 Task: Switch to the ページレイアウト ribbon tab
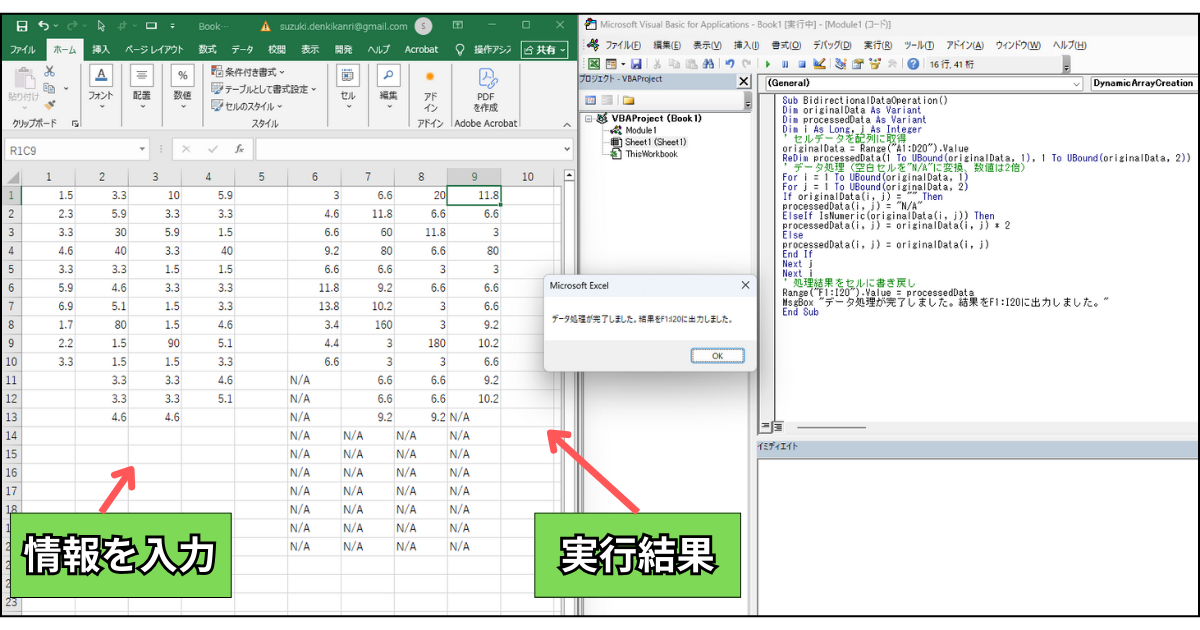(x=154, y=49)
